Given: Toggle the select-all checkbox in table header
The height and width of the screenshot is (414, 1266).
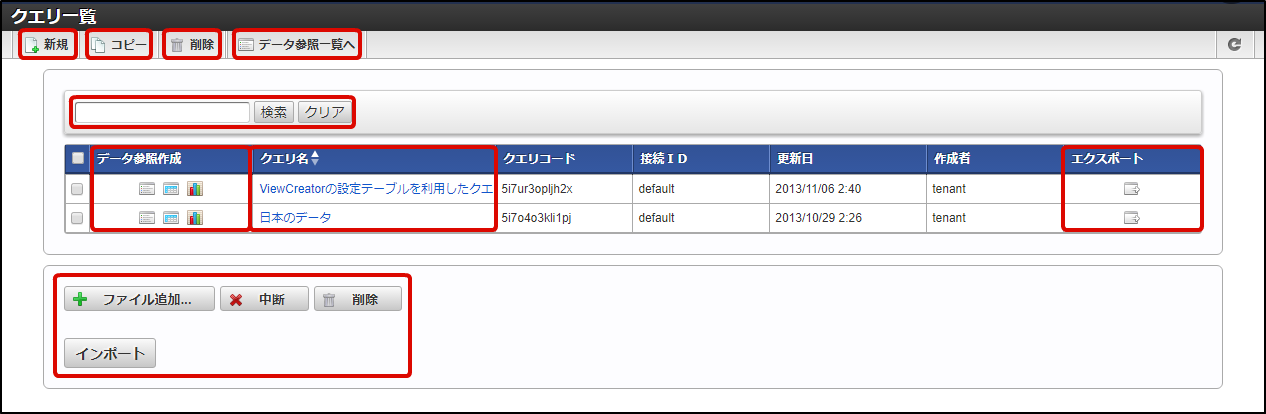Looking at the screenshot, I should [78, 158].
